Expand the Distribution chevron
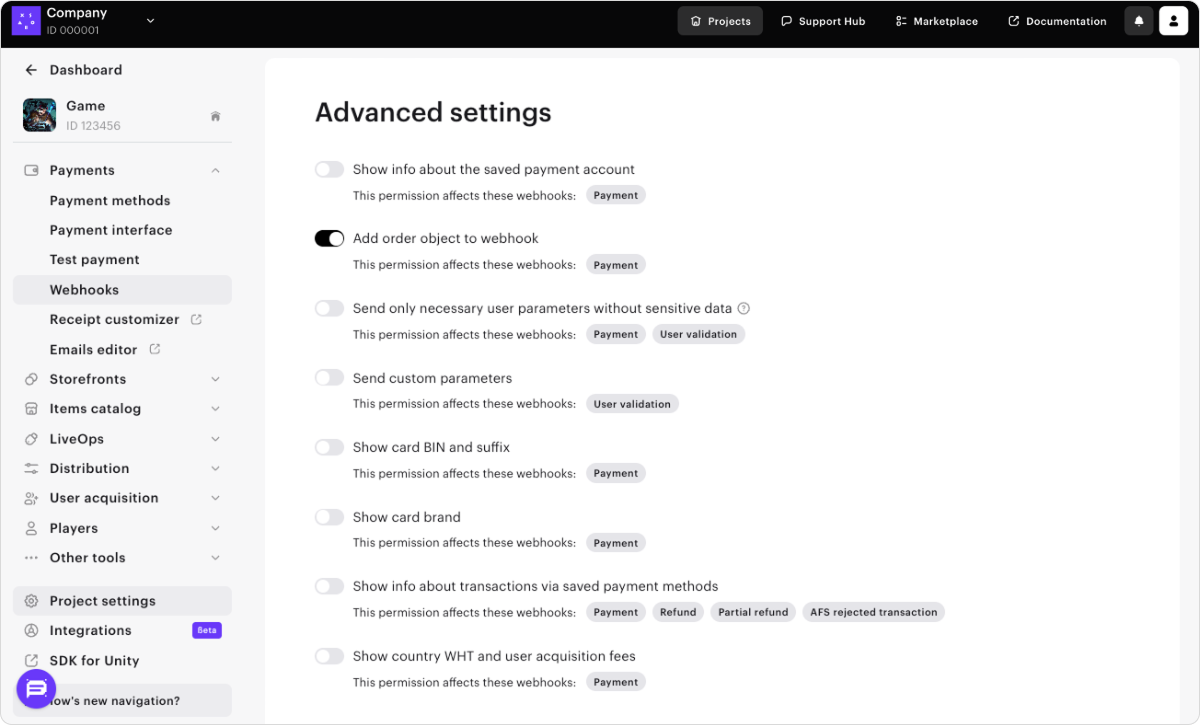 tap(216, 468)
